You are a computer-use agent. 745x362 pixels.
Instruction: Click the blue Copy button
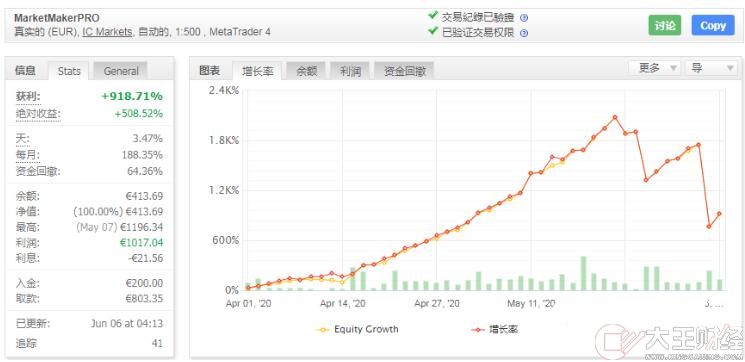(713, 26)
